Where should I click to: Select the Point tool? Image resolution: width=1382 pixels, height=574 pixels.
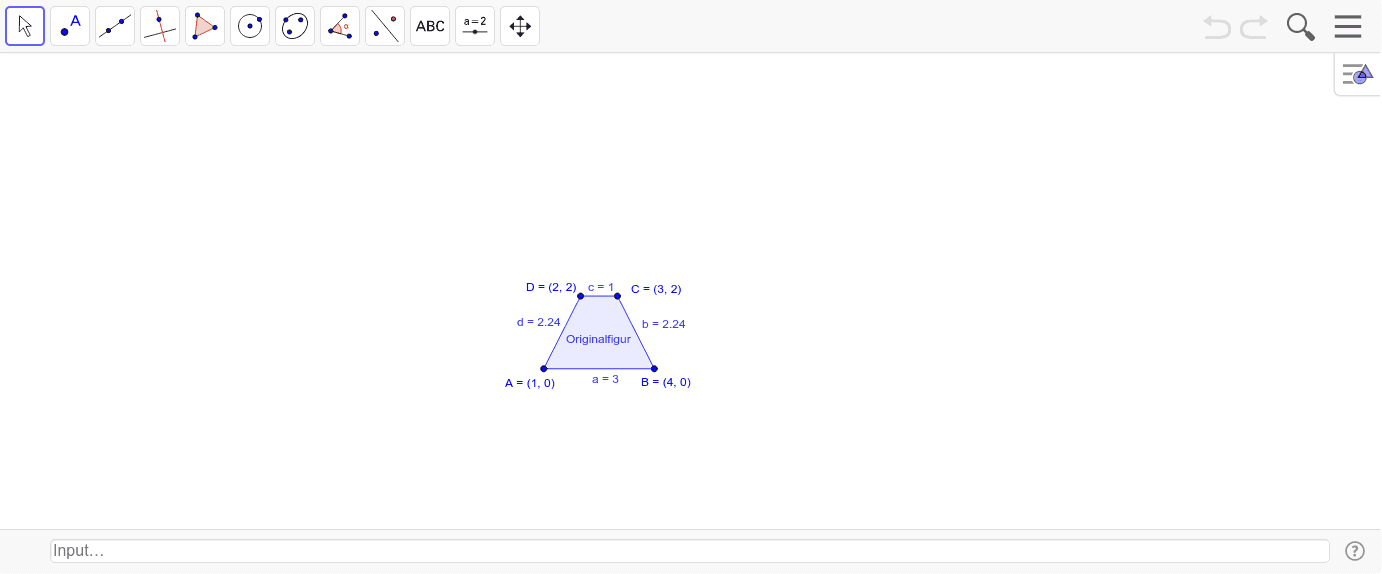(70, 26)
